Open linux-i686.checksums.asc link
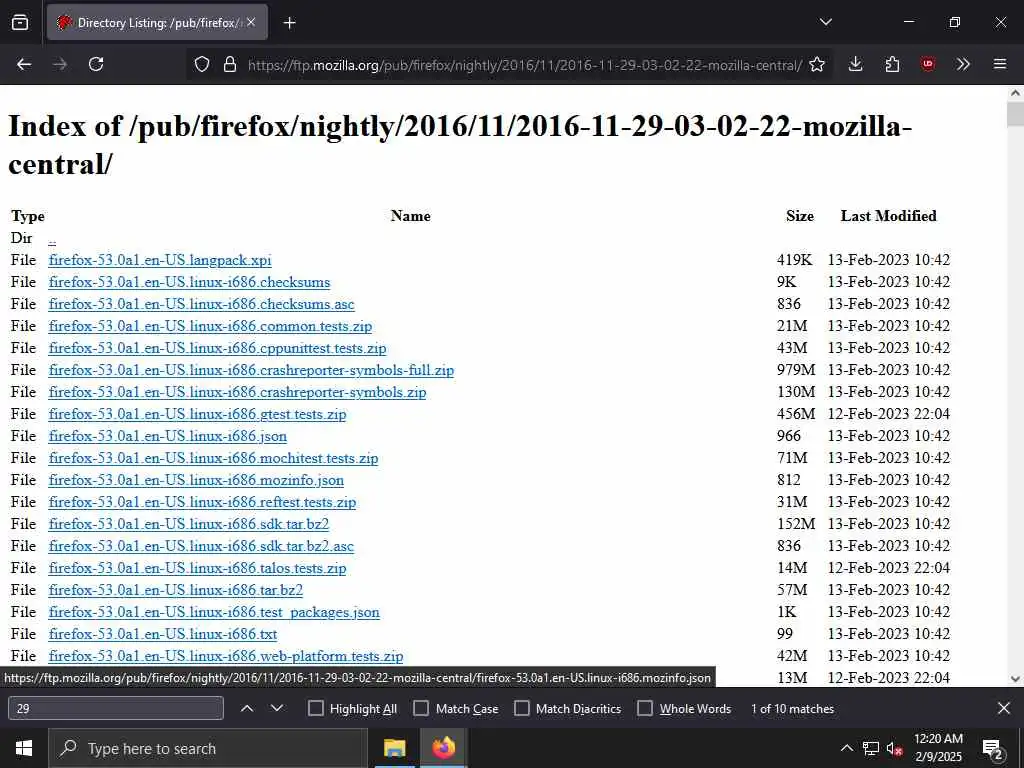 201,304
